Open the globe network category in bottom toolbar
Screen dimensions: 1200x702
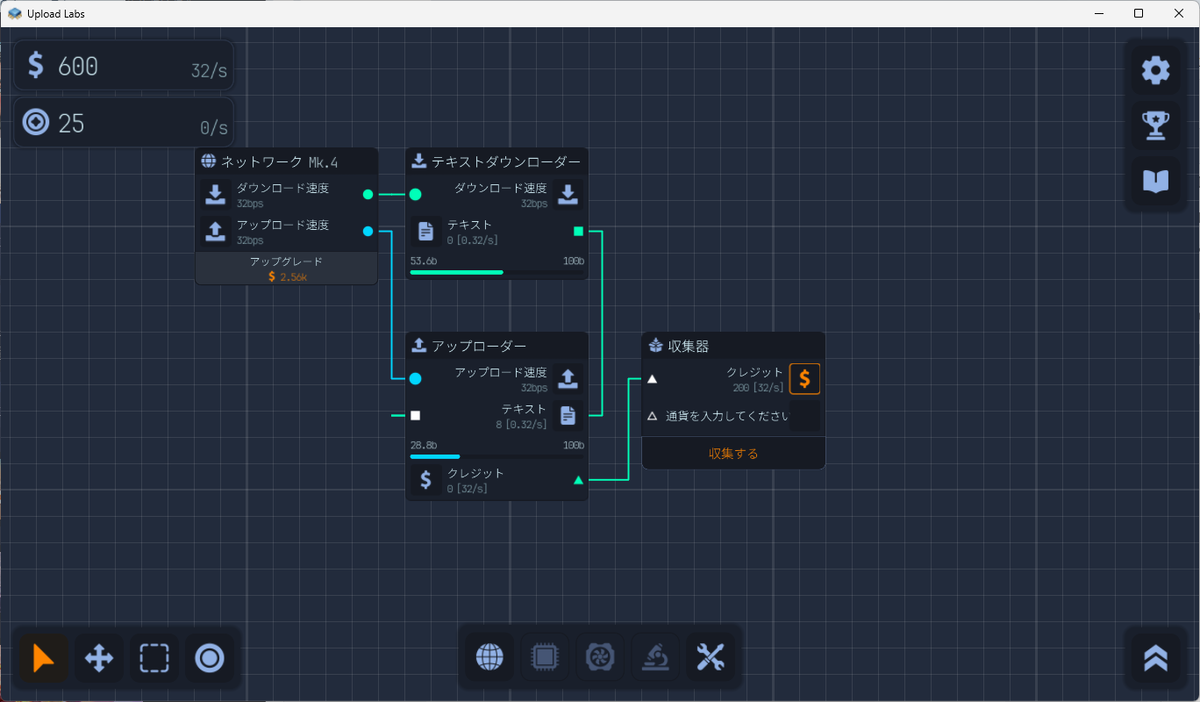pos(489,657)
